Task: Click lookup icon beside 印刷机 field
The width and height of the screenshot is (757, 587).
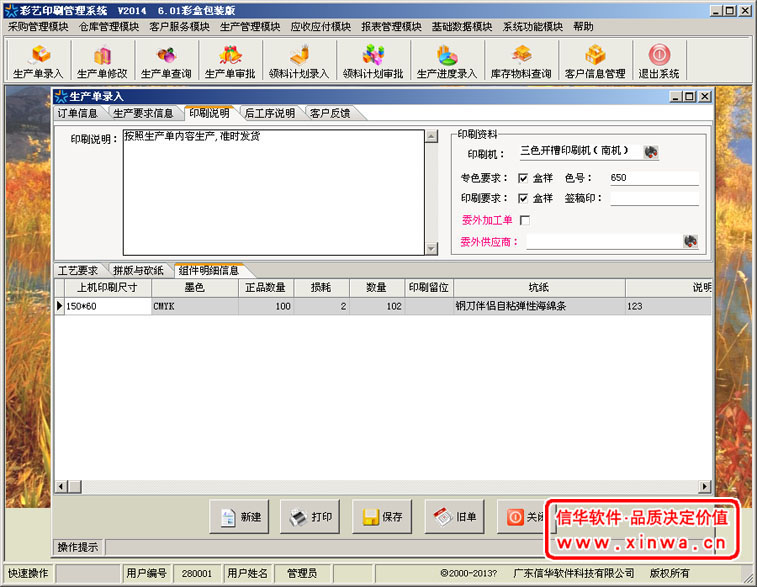Action: click(x=650, y=152)
